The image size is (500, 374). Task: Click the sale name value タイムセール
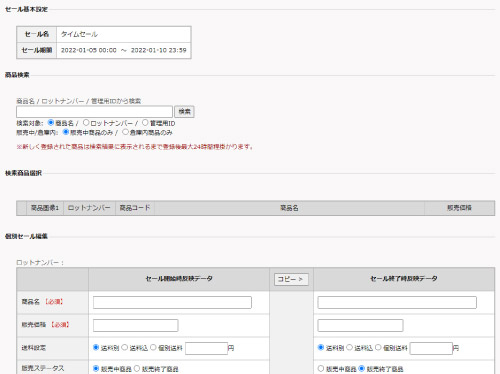(79, 34)
